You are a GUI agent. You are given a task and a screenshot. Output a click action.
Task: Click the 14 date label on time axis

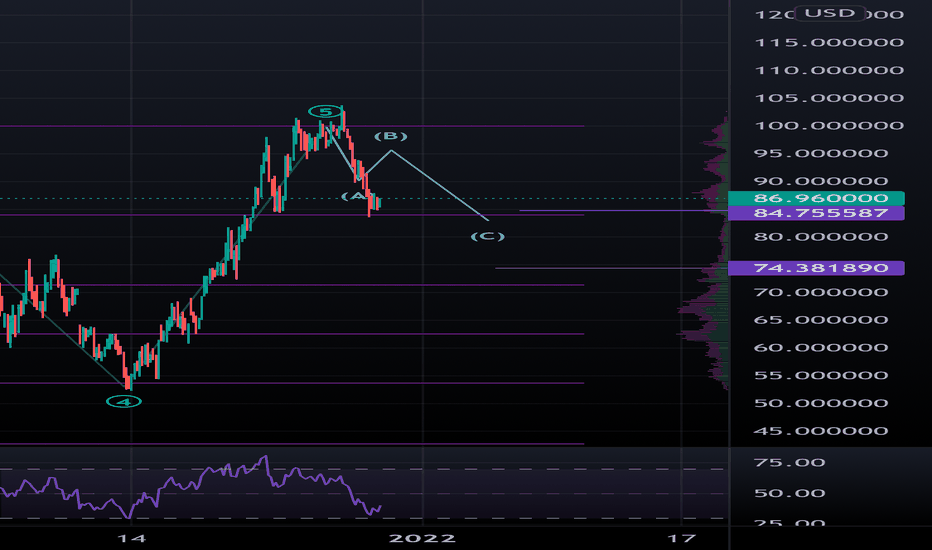[x=131, y=539]
